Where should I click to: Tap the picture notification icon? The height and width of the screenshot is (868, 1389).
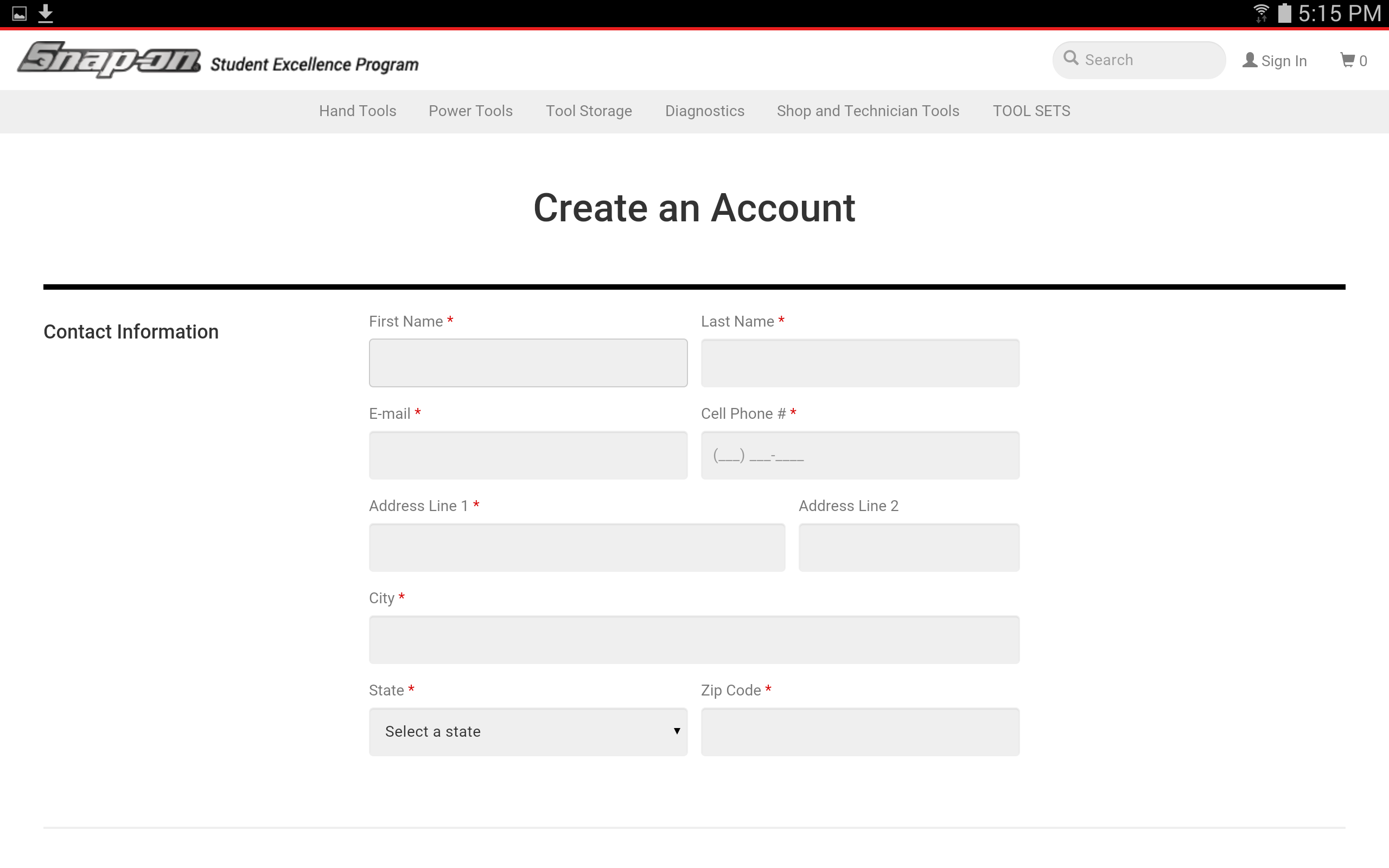pyautogui.click(x=20, y=13)
